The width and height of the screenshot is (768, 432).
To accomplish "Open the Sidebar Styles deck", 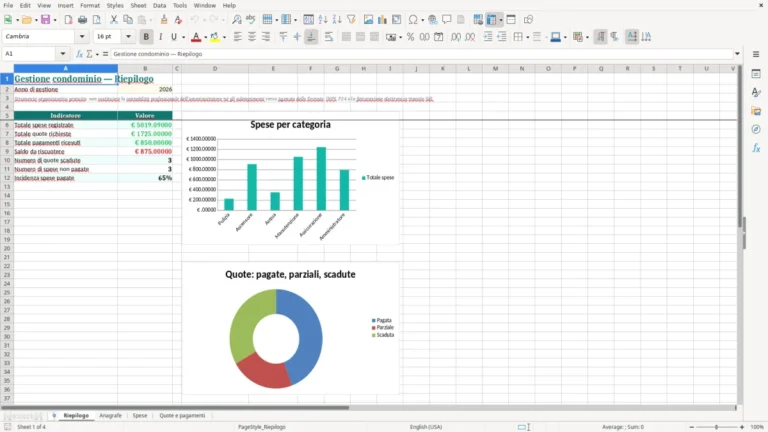I will pyautogui.click(x=756, y=93).
